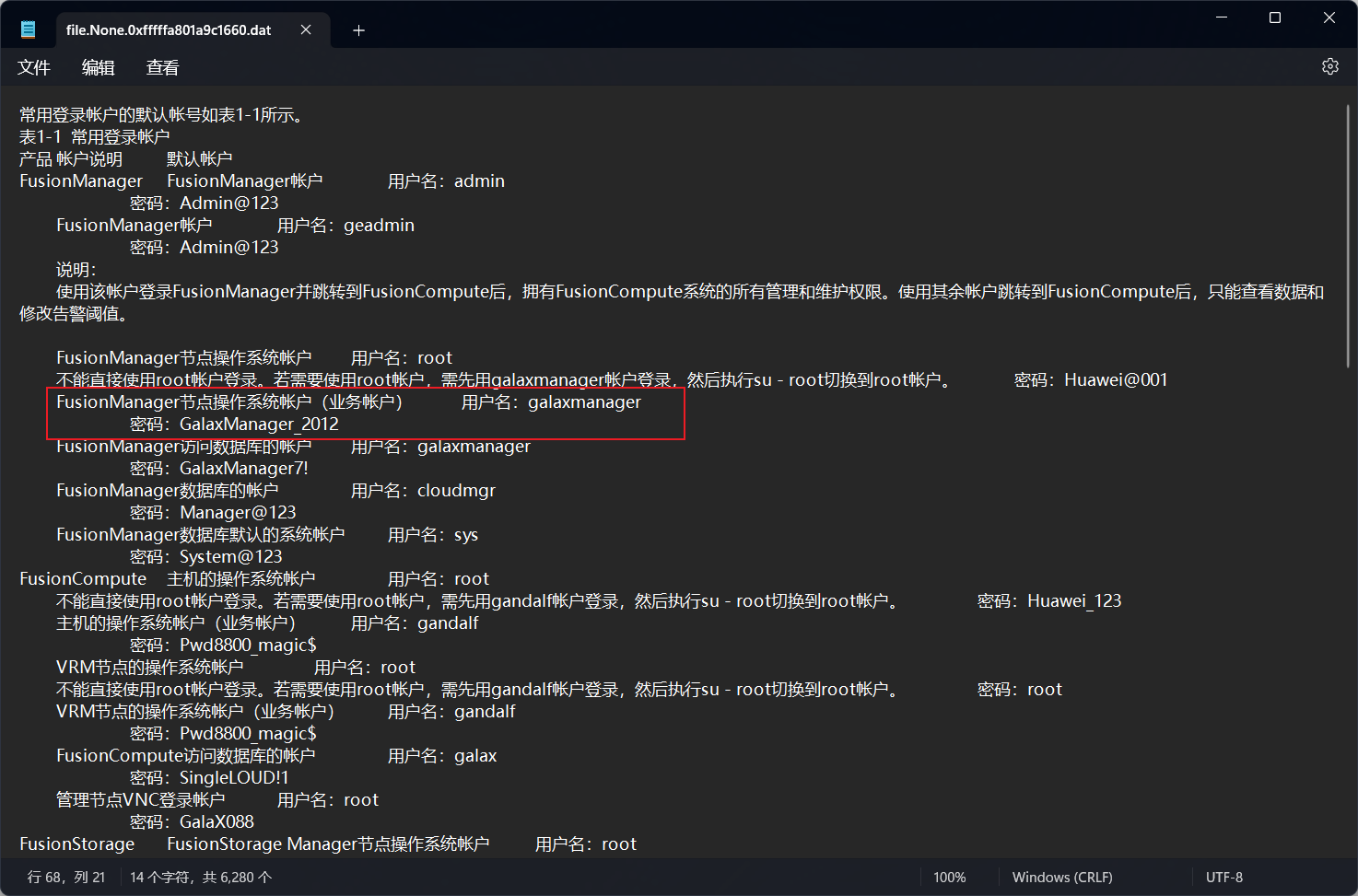Click the 说明: line
The height and width of the screenshot is (896, 1358).
(x=76, y=270)
